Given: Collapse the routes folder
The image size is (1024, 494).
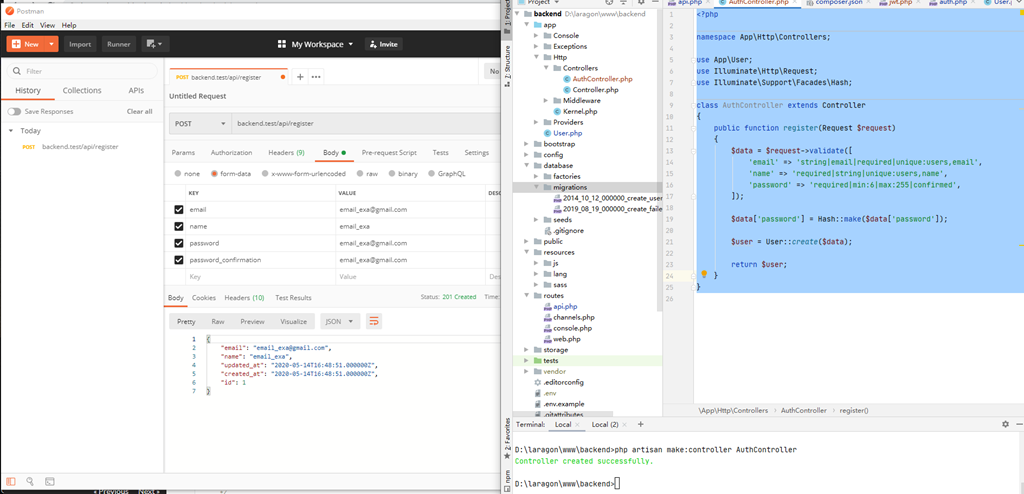Looking at the screenshot, I should point(527,295).
